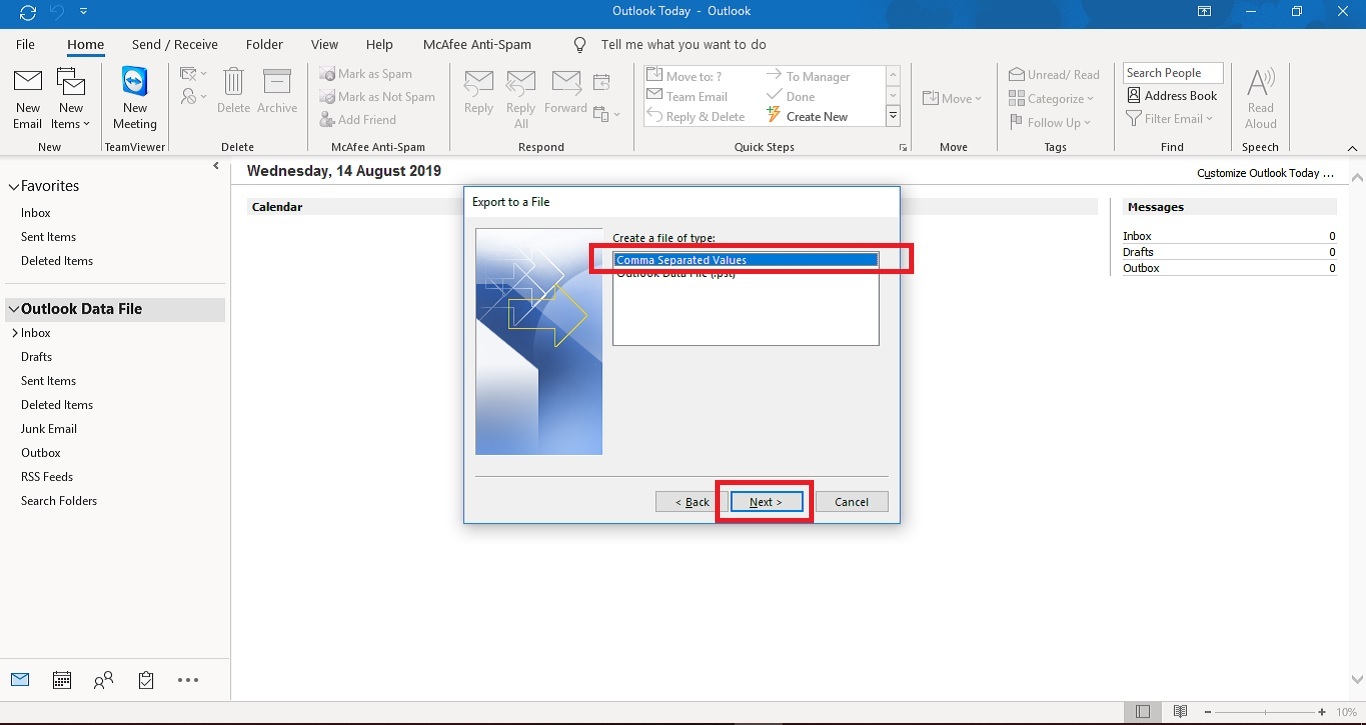Screen dimensions: 1366x725
Task: Click the zoom in plus button
Action: pyautogui.click(x=1322, y=712)
